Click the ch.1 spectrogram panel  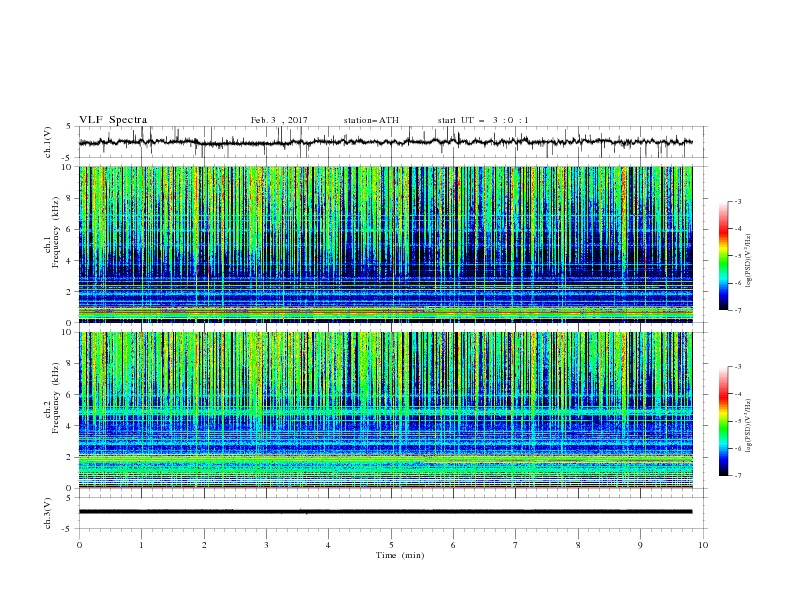click(x=386, y=244)
